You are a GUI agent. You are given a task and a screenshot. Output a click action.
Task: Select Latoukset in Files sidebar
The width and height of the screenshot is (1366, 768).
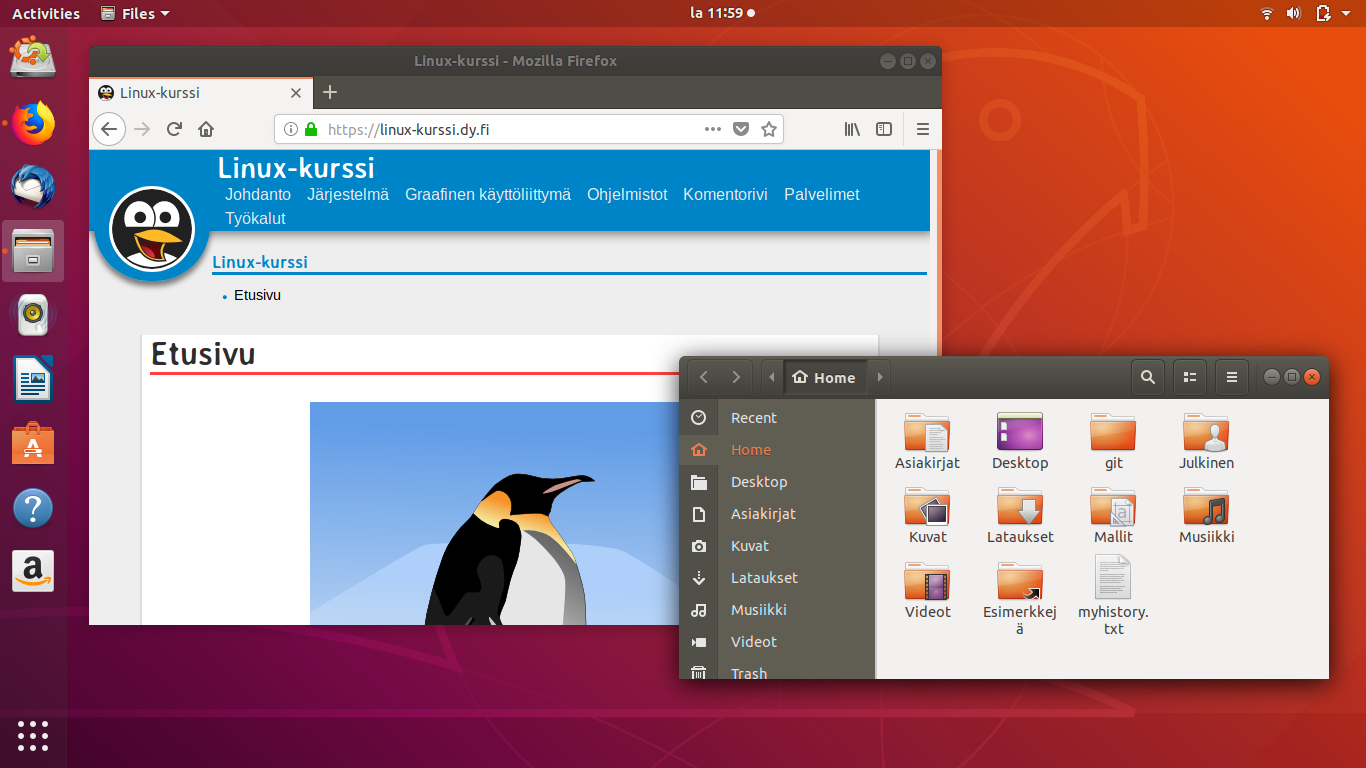tap(764, 578)
